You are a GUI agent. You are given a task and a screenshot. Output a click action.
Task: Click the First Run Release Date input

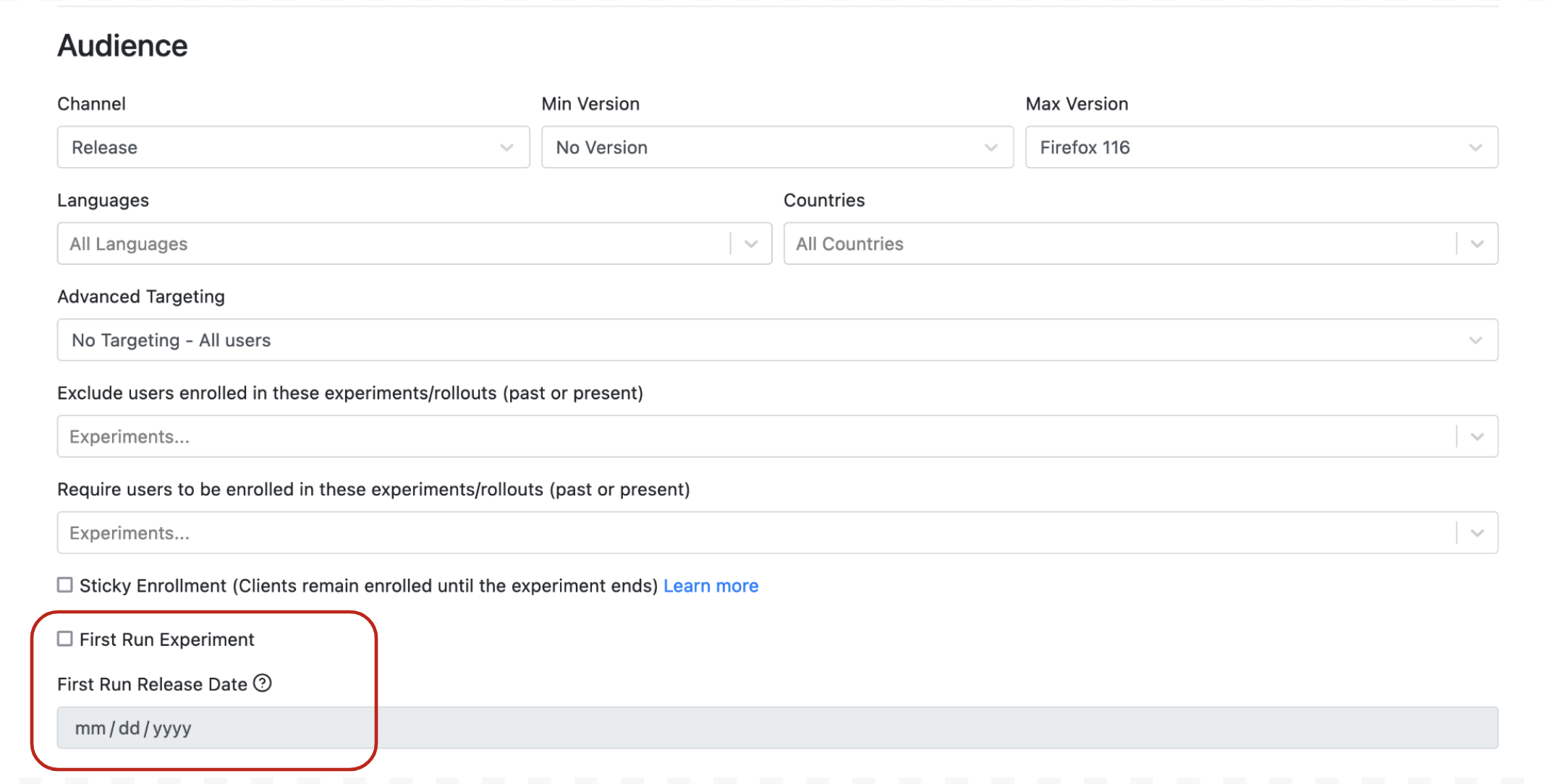click(x=778, y=728)
